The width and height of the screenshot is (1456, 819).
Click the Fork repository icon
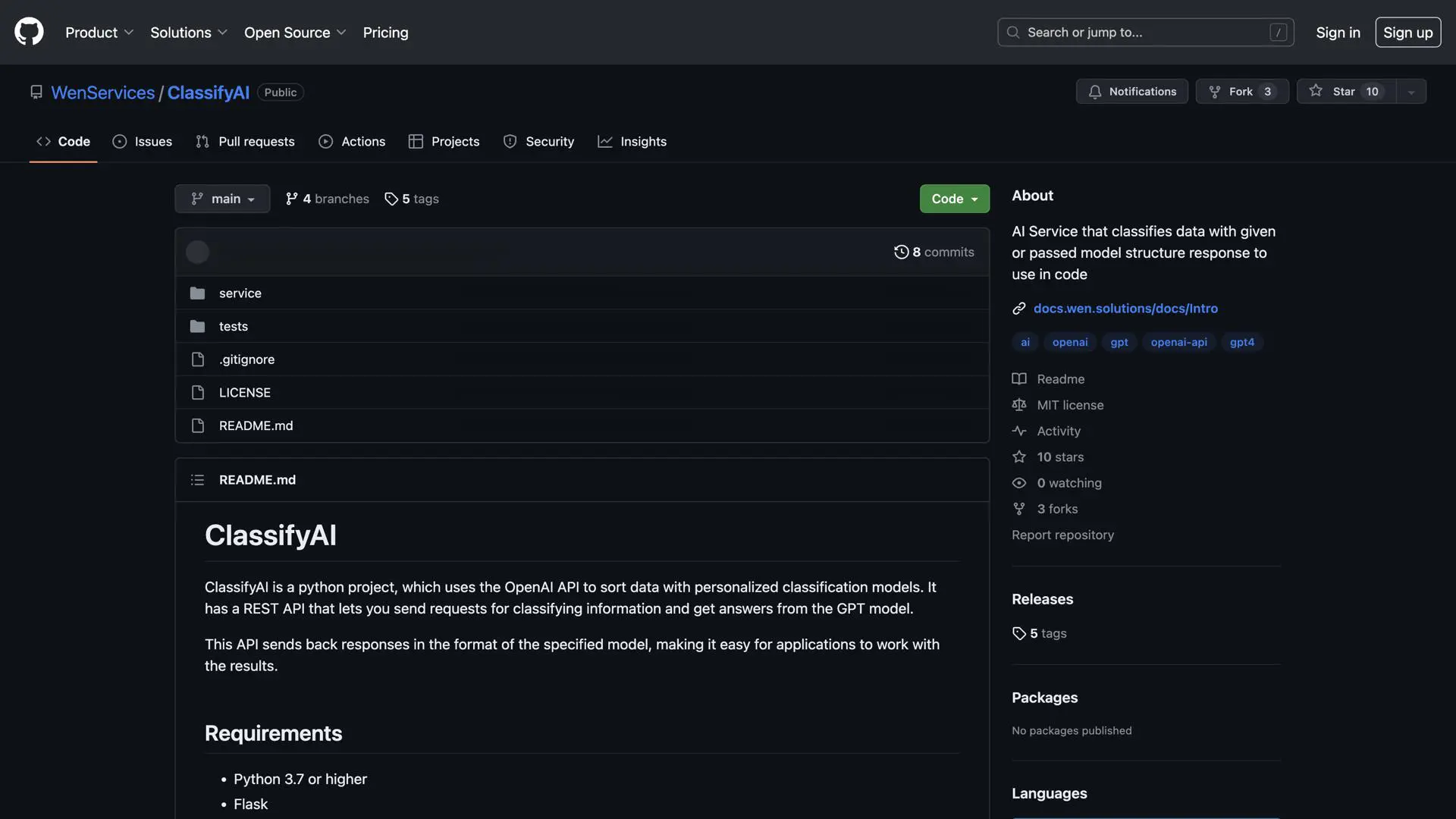1215,92
